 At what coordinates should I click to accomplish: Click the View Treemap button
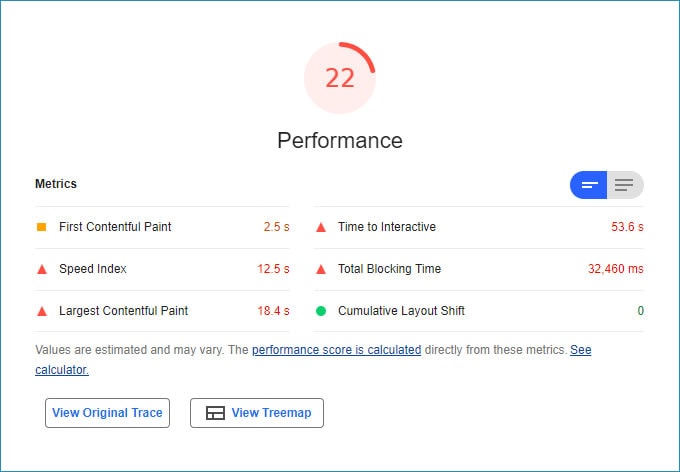(x=257, y=413)
